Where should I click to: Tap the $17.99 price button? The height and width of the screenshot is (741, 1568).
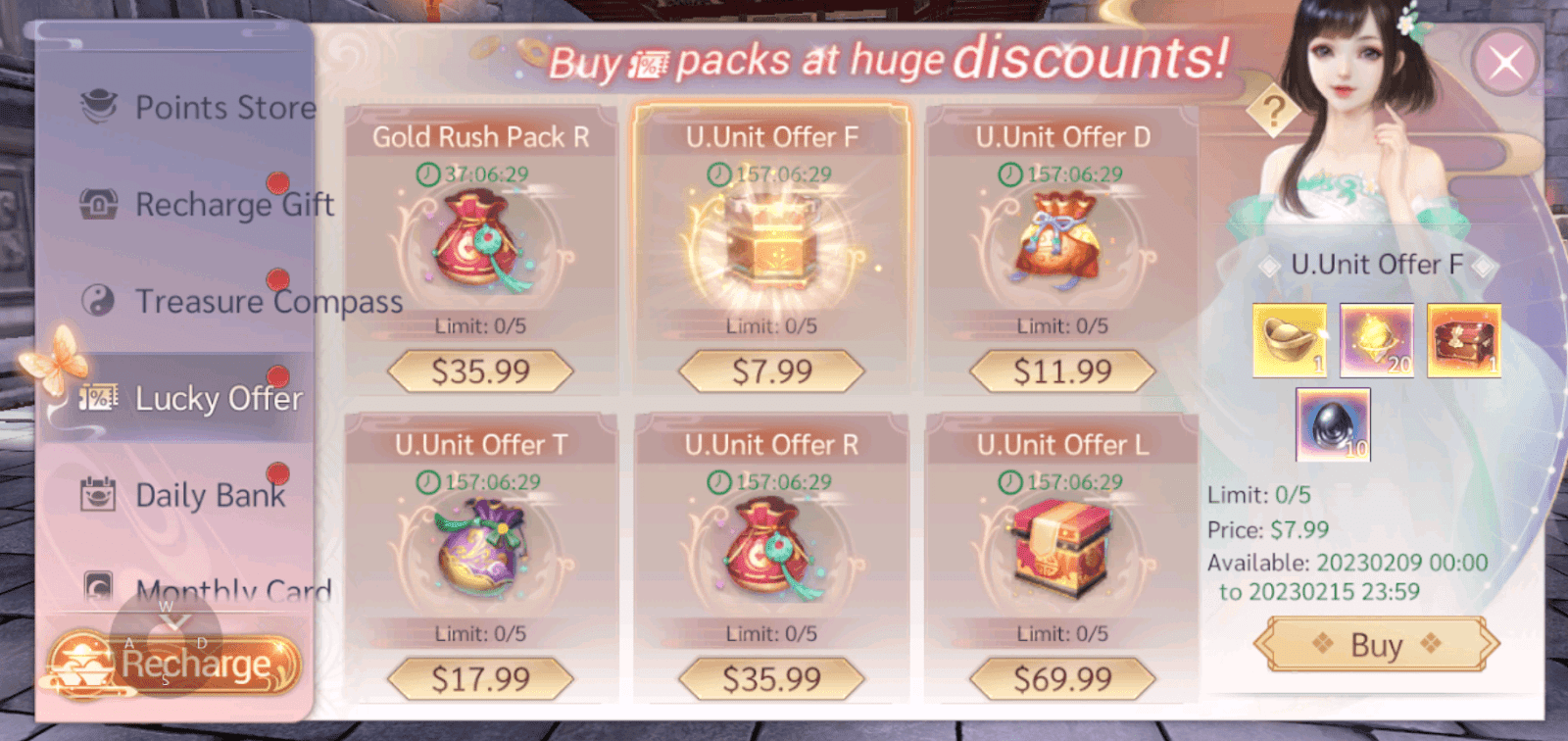point(480,678)
